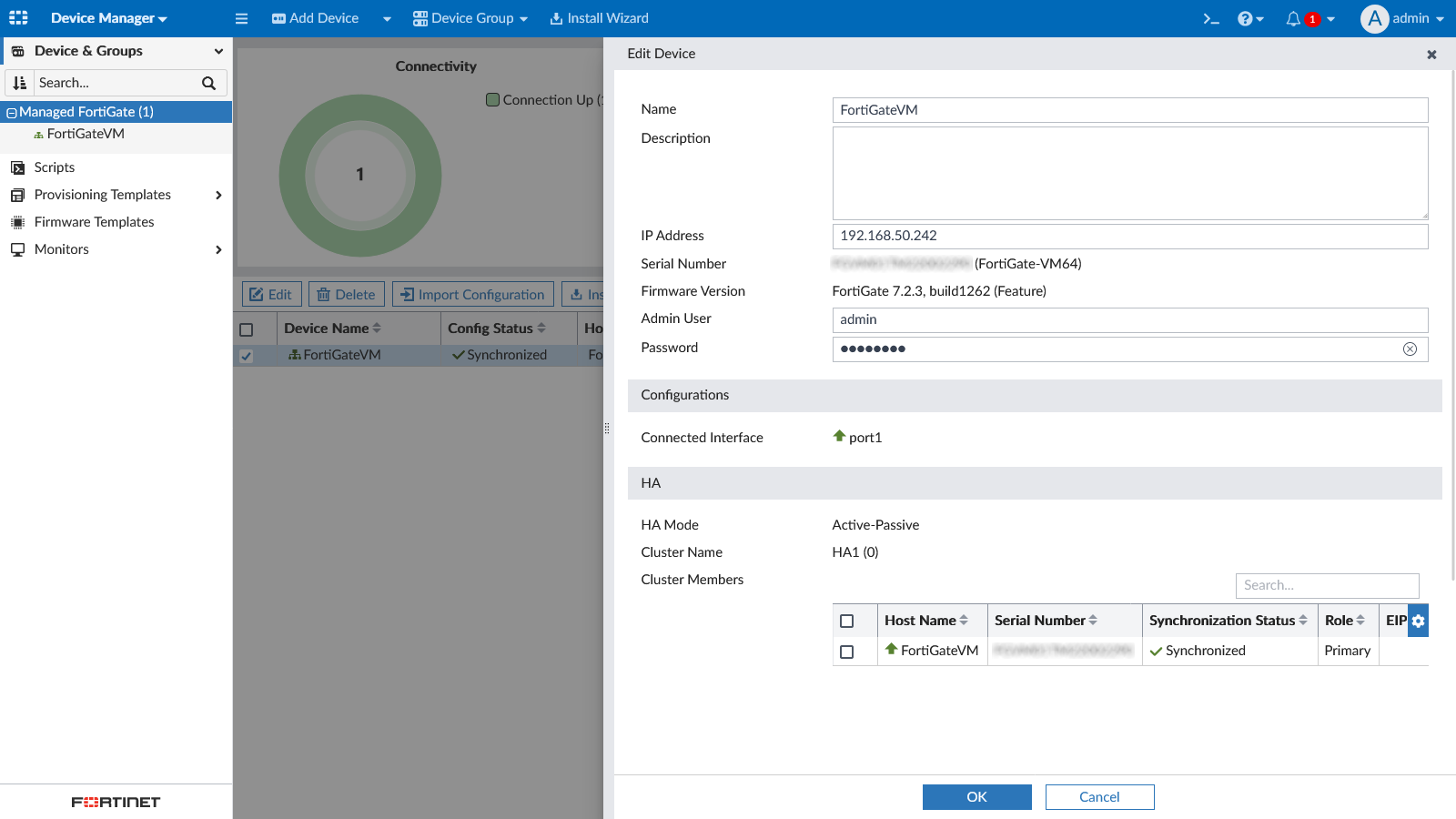Uncheck the FortiGateVM row checkbox
This screenshot has width=1456, height=819.
(246, 355)
